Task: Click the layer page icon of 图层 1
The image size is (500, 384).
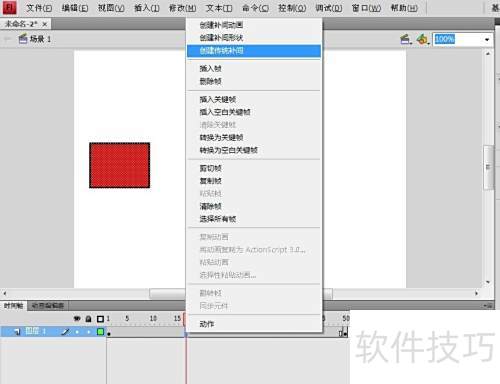Action: tap(17, 332)
